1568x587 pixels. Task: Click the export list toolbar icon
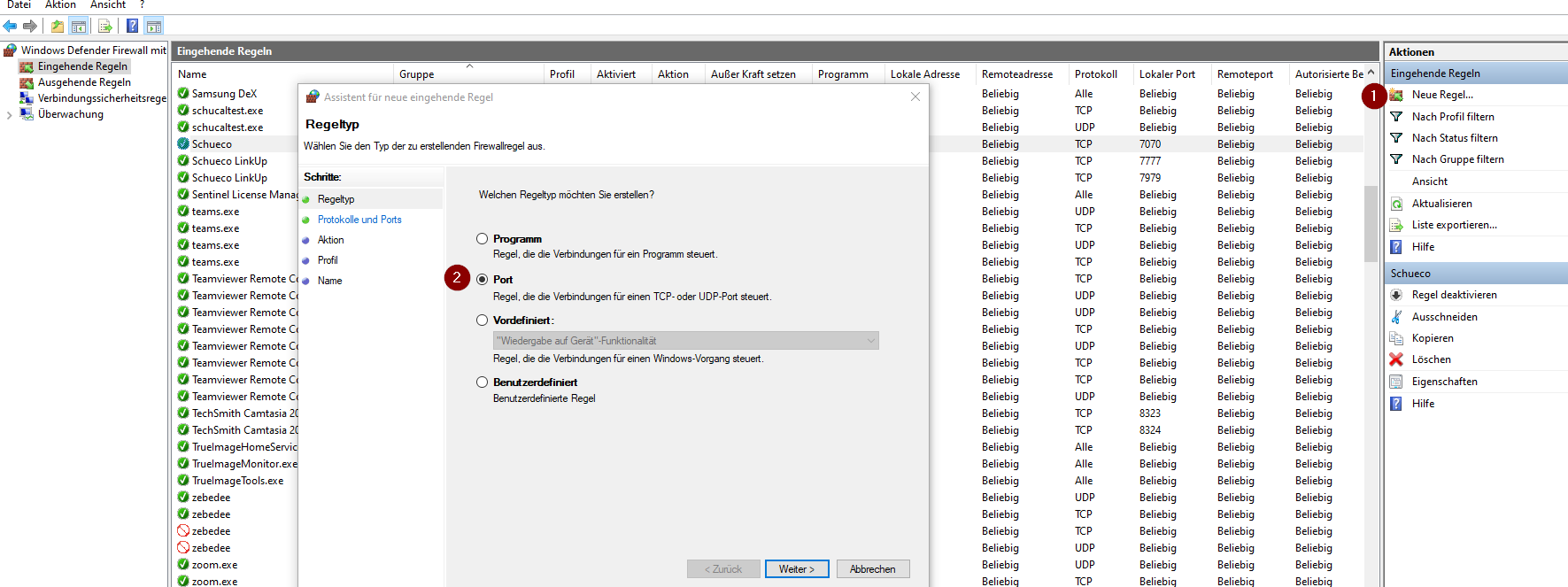click(x=104, y=26)
